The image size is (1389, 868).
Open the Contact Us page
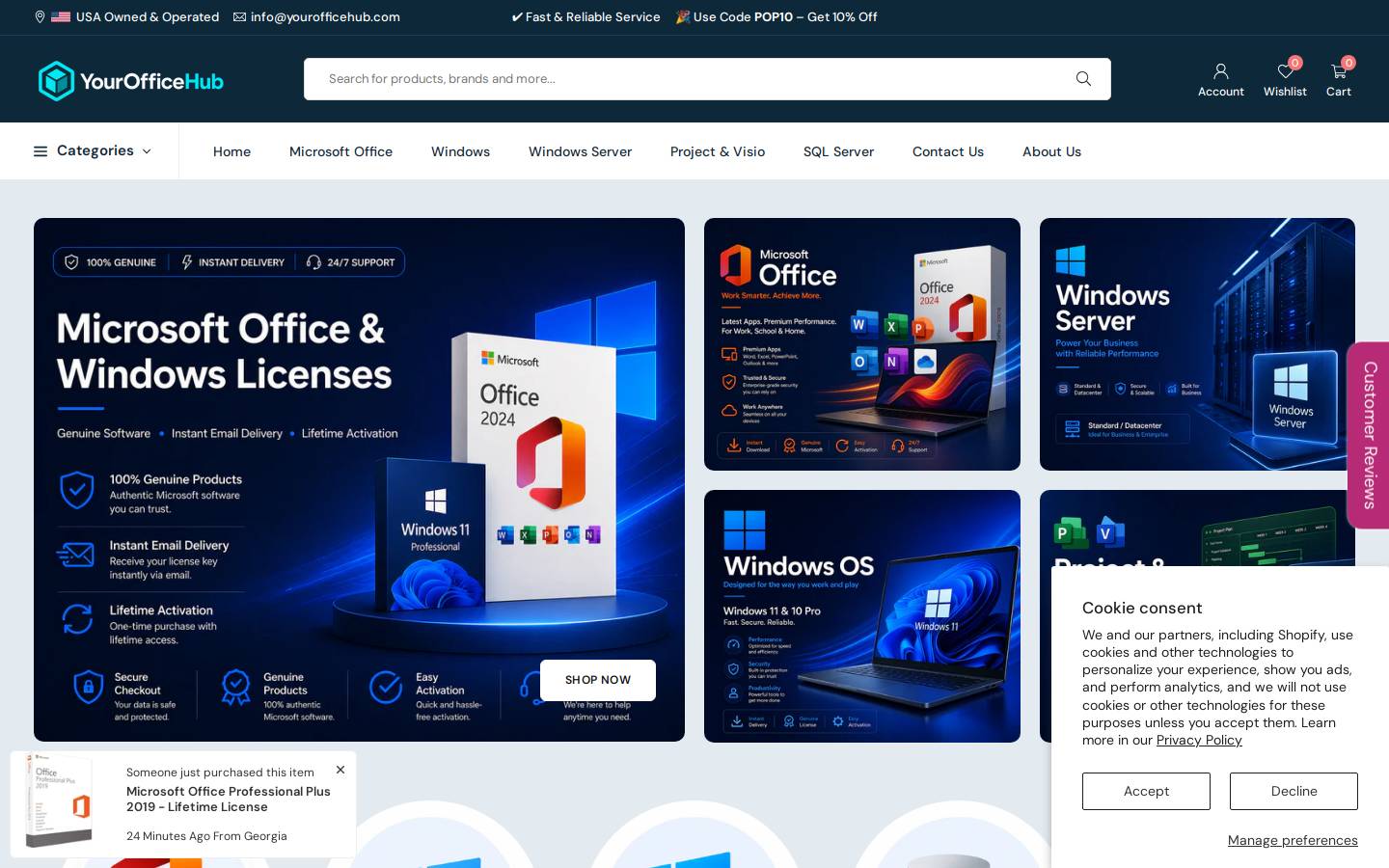click(948, 151)
